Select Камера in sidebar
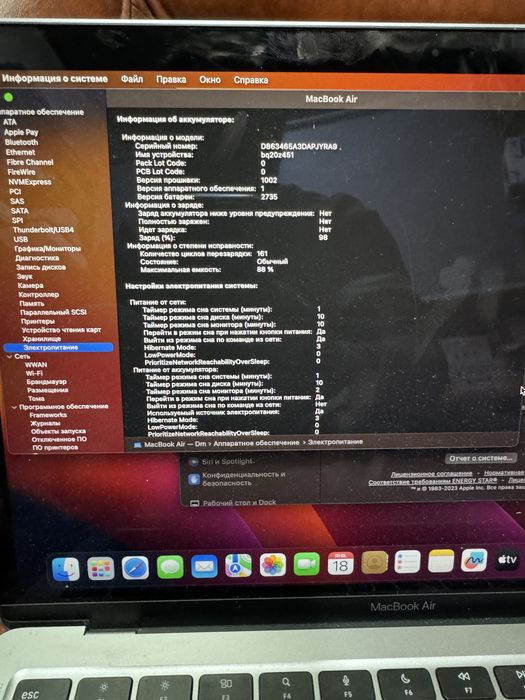Image resolution: width=525 pixels, height=700 pixels. click(31, 285)
